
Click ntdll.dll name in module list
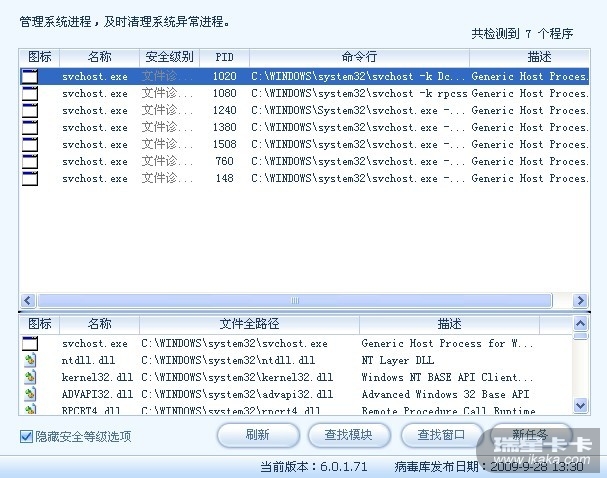(88, 360)
